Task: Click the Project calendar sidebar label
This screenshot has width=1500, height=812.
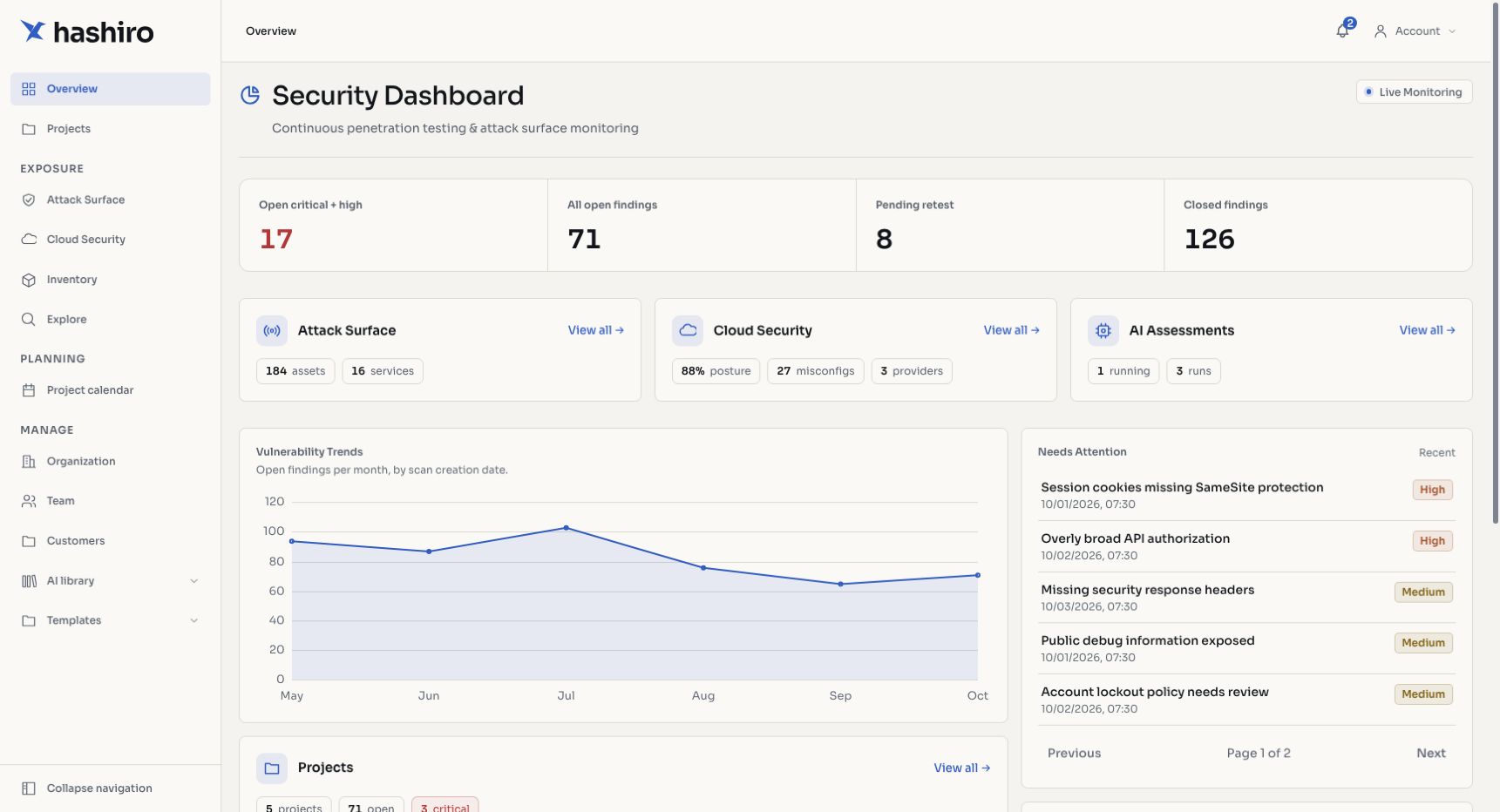Action: tap(91, 390)
